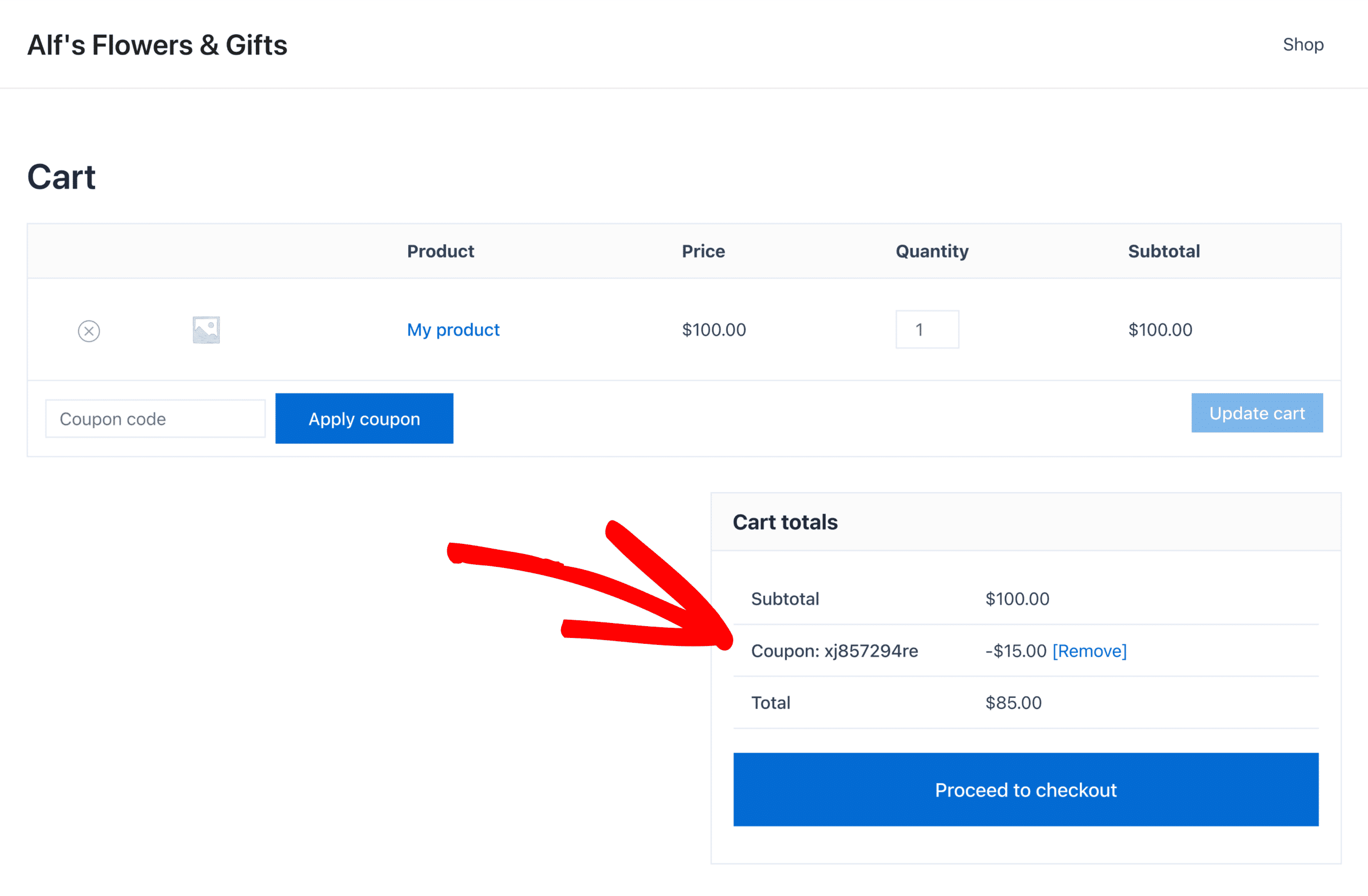Open the product placeholder image thumbnail

click(206, 330)
